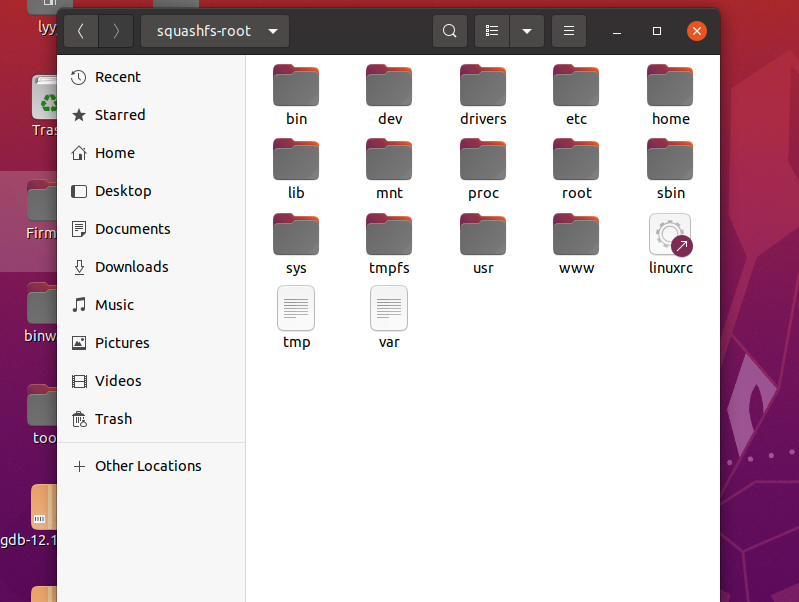Select the lib folder icon
The height and width of the screenshot is (602, 799).
tap(296, 160)
